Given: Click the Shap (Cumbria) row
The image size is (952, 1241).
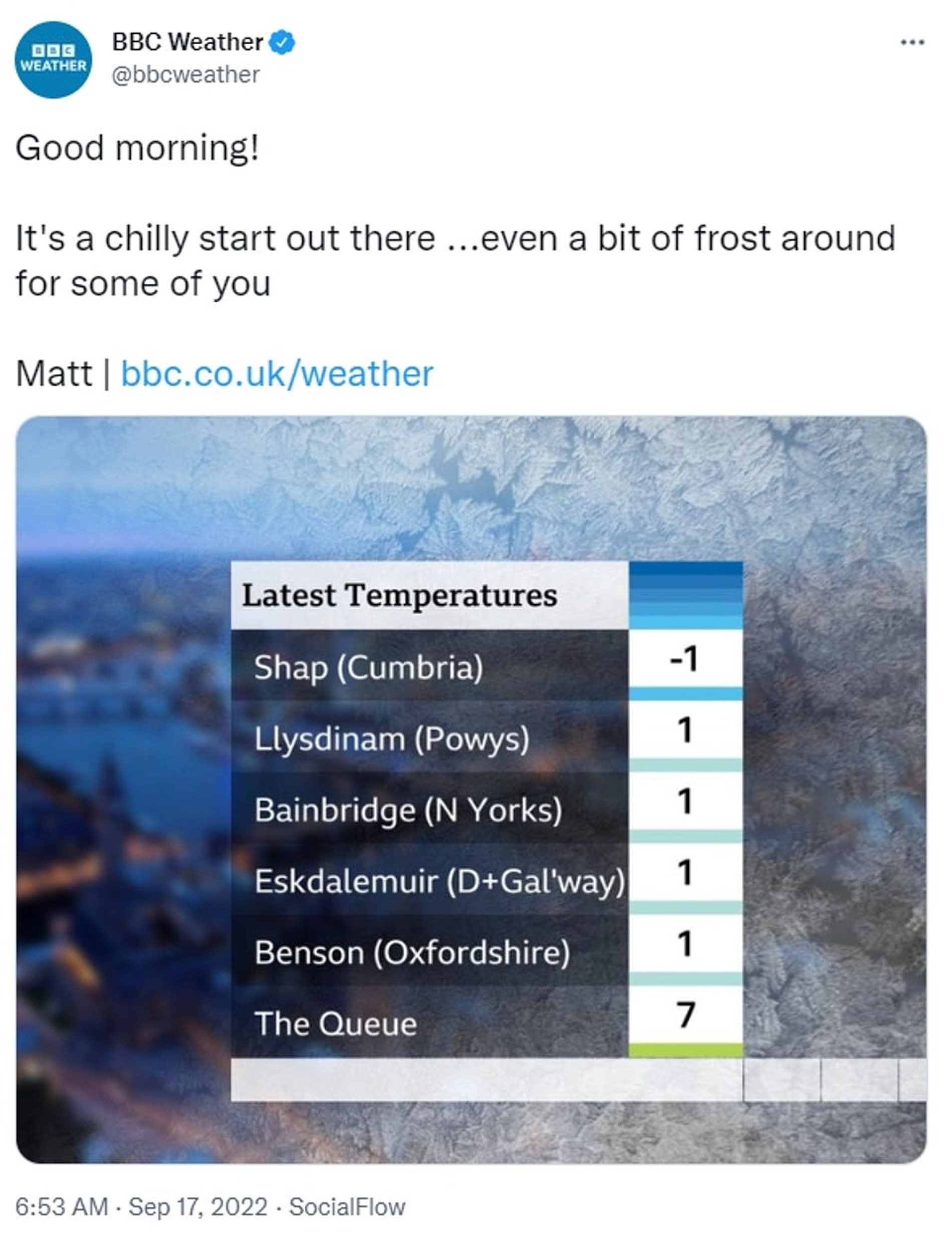Looking at the screenshot, I should click(x=368, y=667).
